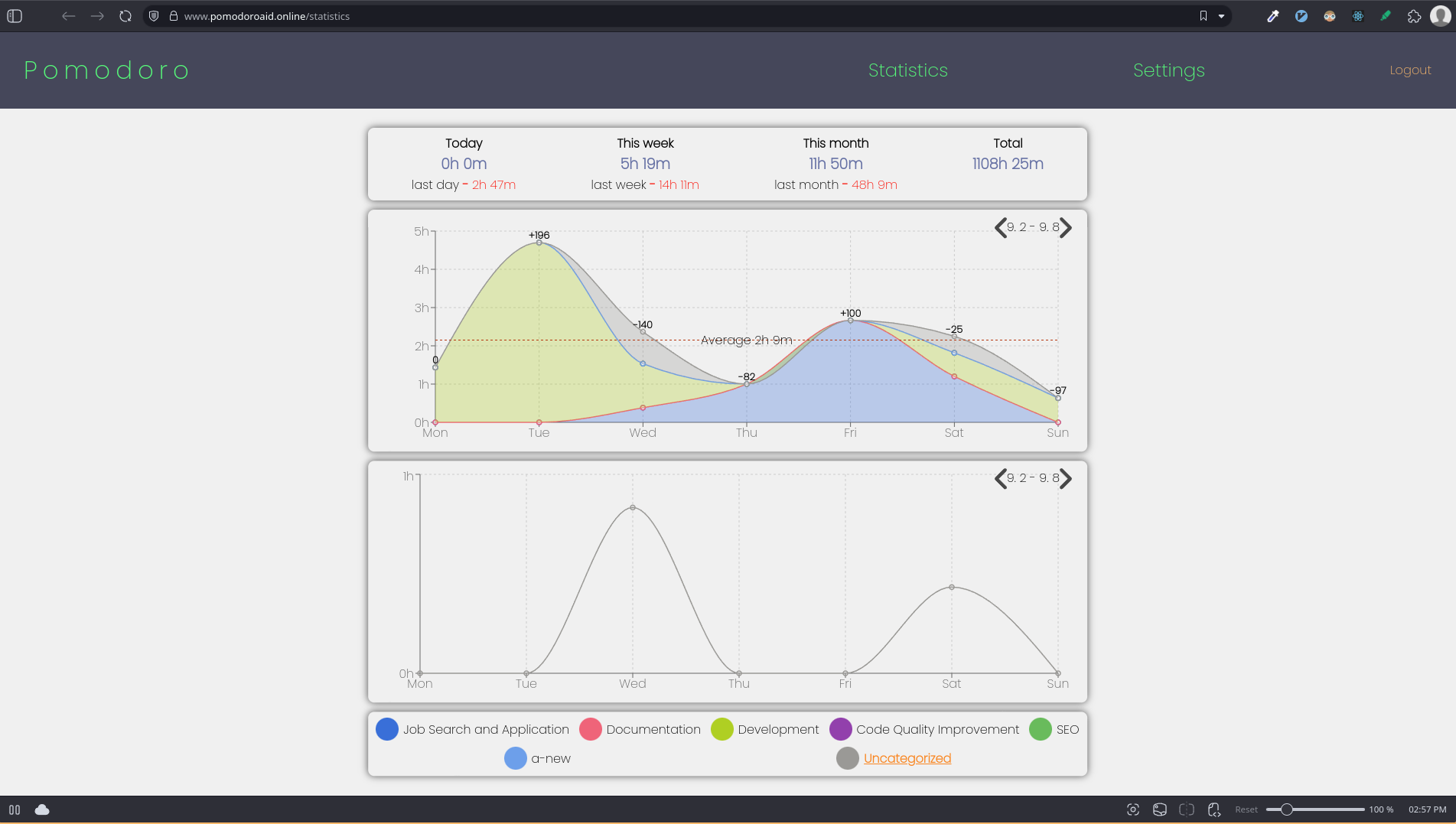
Task: Click the bookmark icon in address bar
Action: coord(1204,16)
